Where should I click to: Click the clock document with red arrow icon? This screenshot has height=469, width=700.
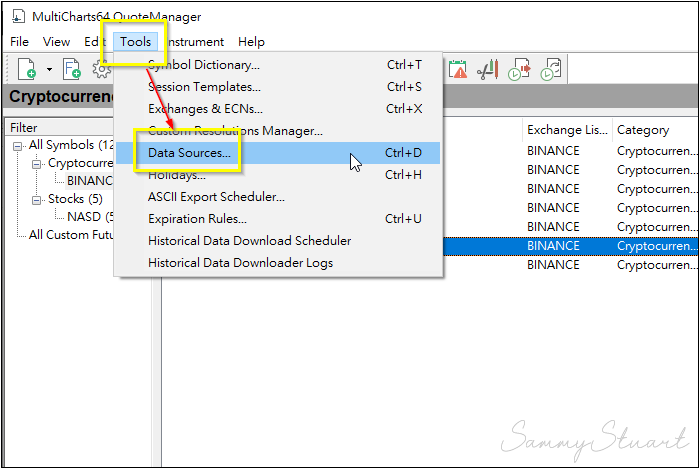[519, 69]
